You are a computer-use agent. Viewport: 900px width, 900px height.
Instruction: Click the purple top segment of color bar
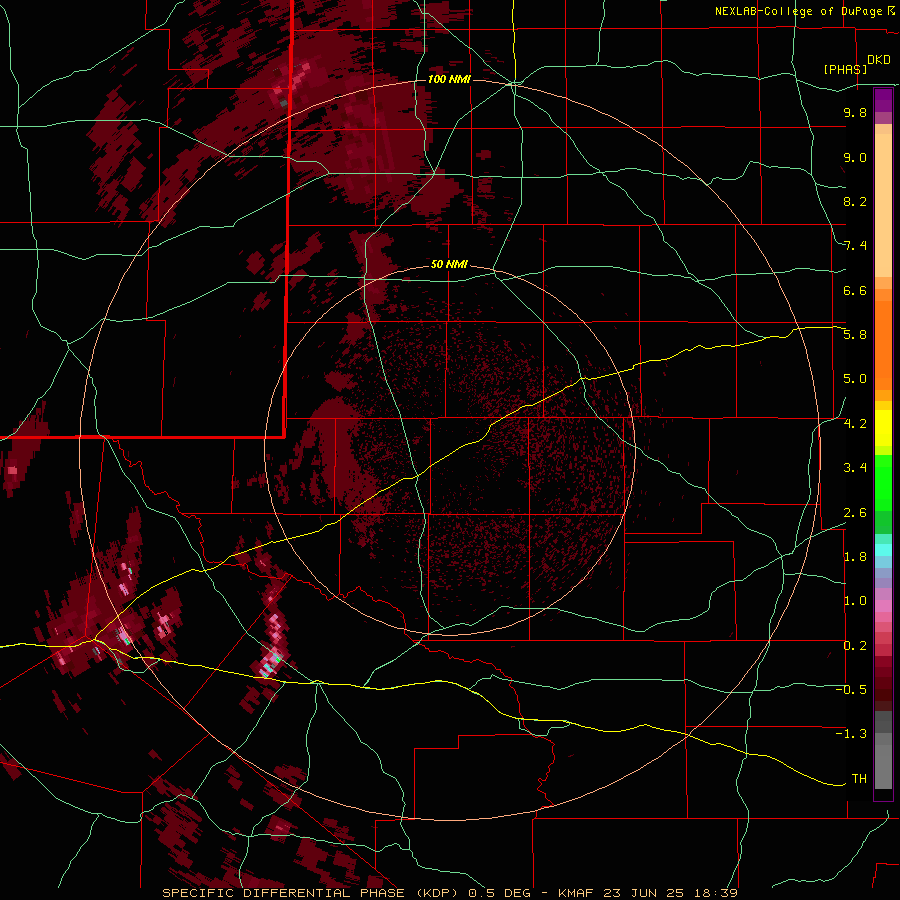point(883,100)
